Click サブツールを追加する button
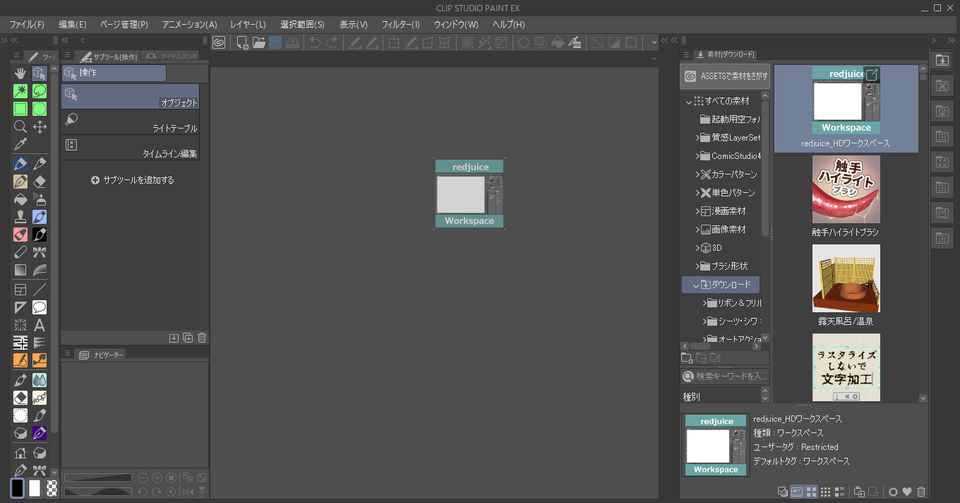Image resolution: width=960 pixels, height=503 pixels. pos(133,180)
